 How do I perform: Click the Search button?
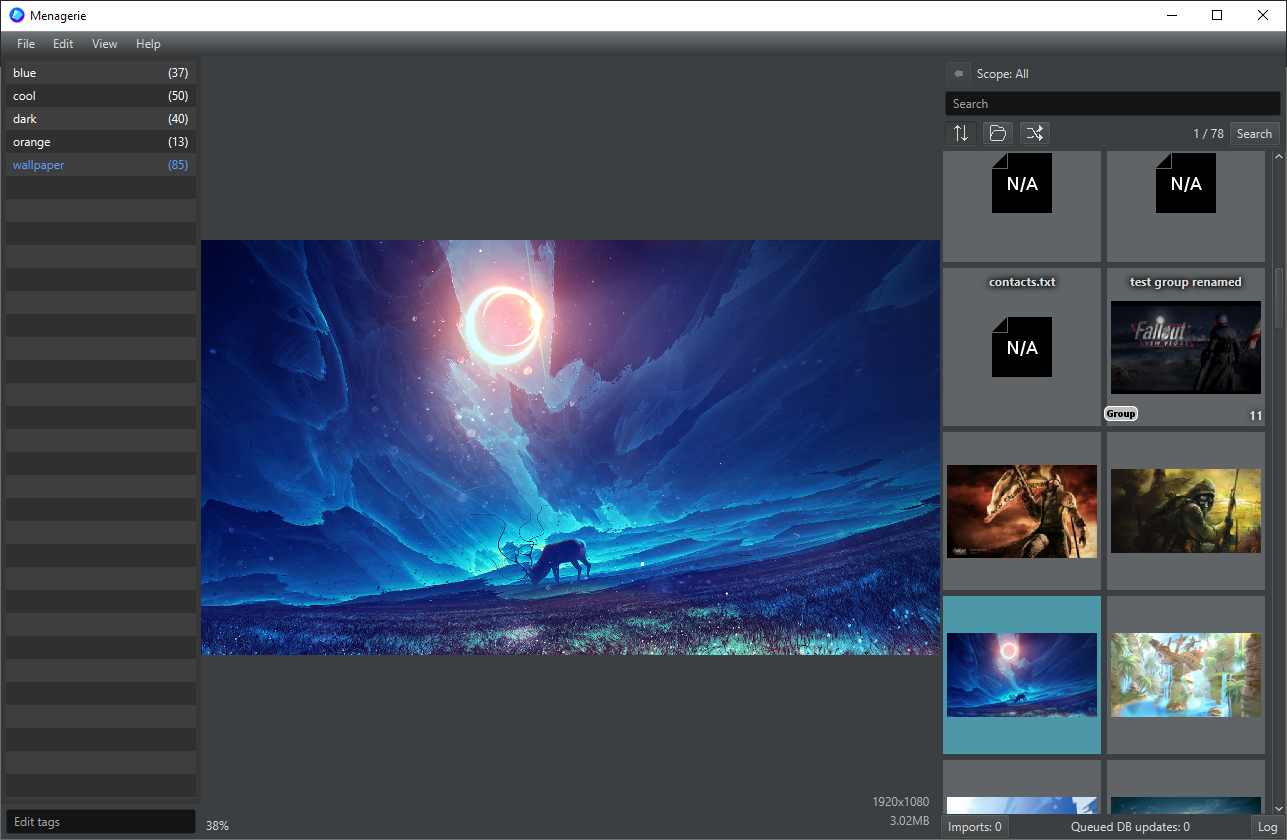pos(1254,133)
